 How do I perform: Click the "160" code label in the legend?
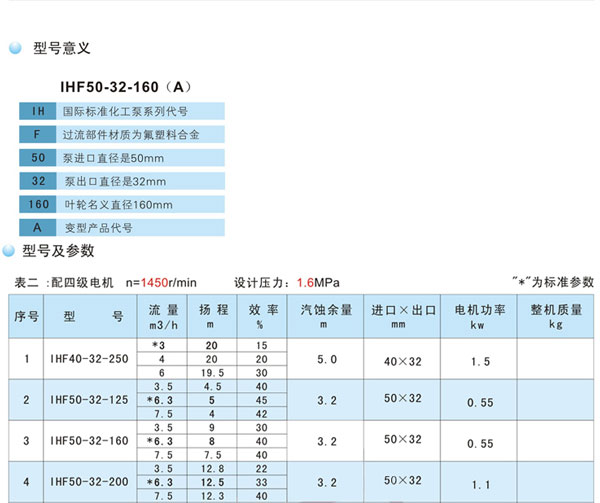coord(37,204)
